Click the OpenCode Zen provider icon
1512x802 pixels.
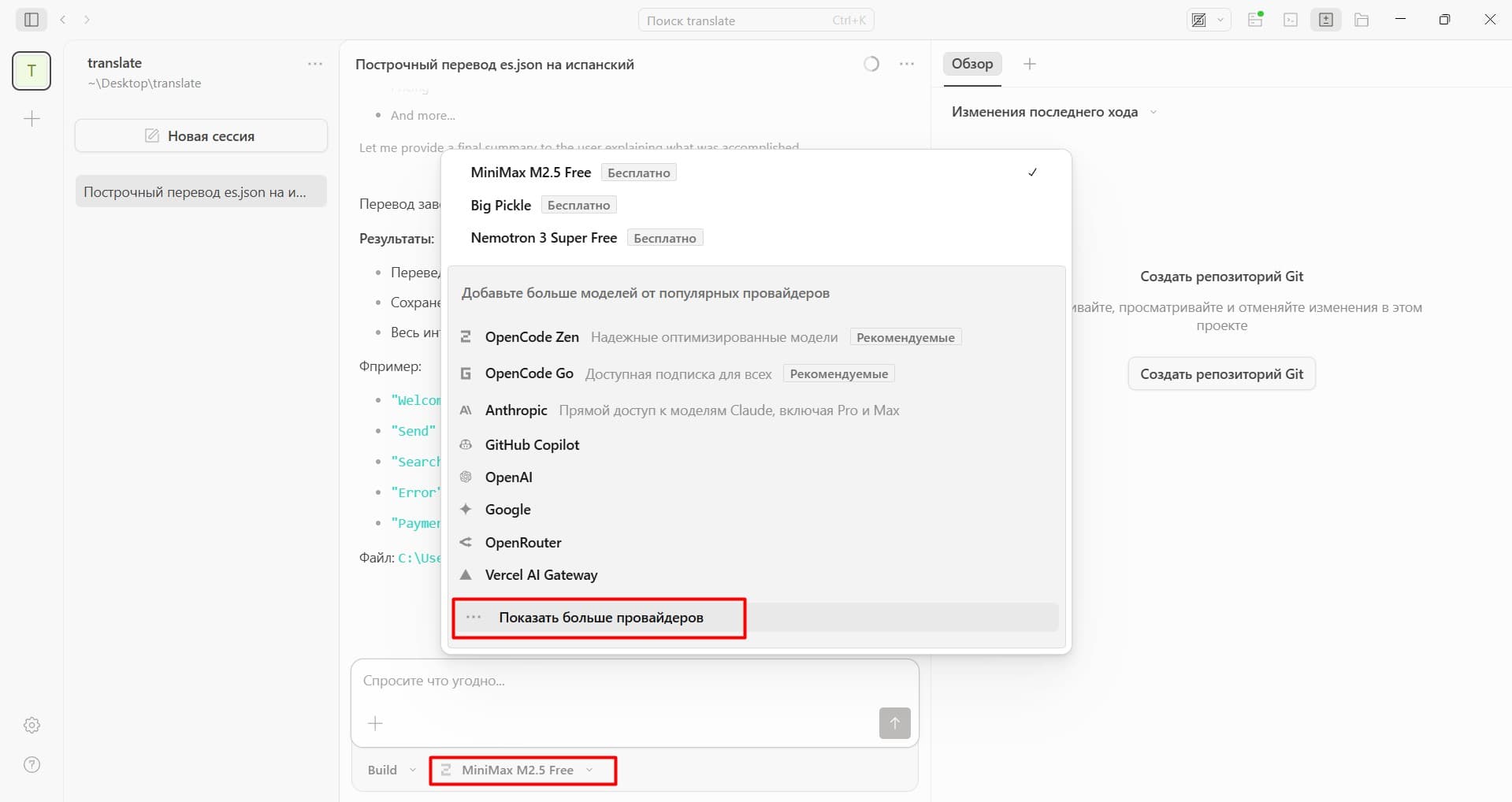(x=466, y=336)
